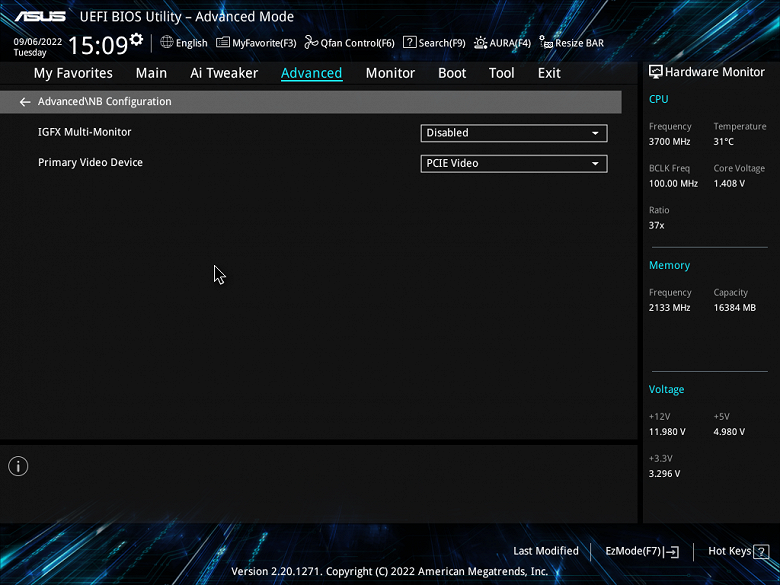
Task: Click the 37x ratio value
Action: point(656,225)
